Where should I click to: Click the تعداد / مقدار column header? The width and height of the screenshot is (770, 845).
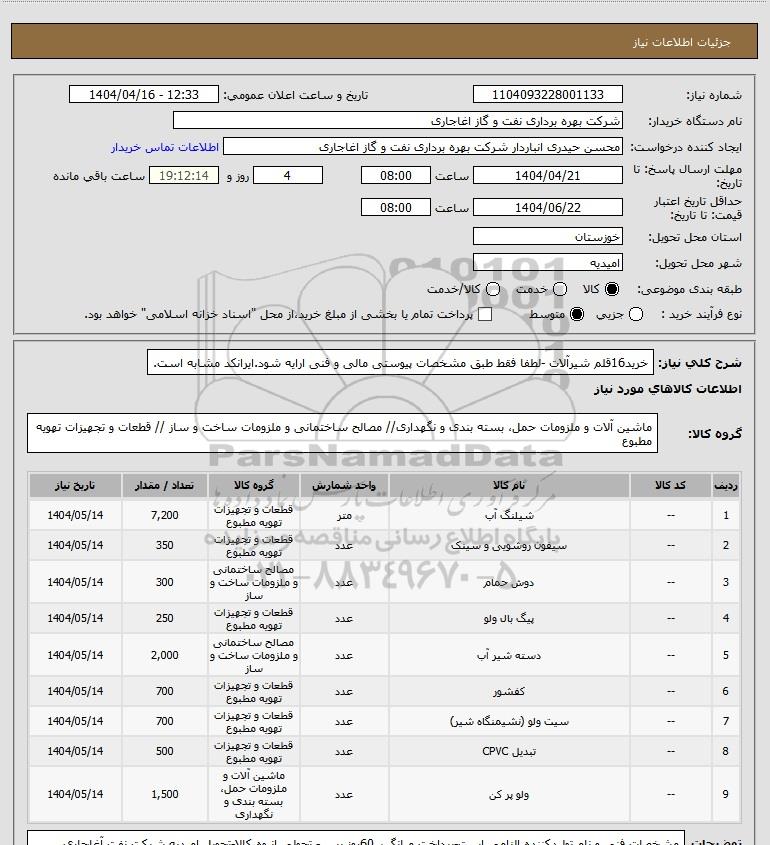[x=164, y=486]
